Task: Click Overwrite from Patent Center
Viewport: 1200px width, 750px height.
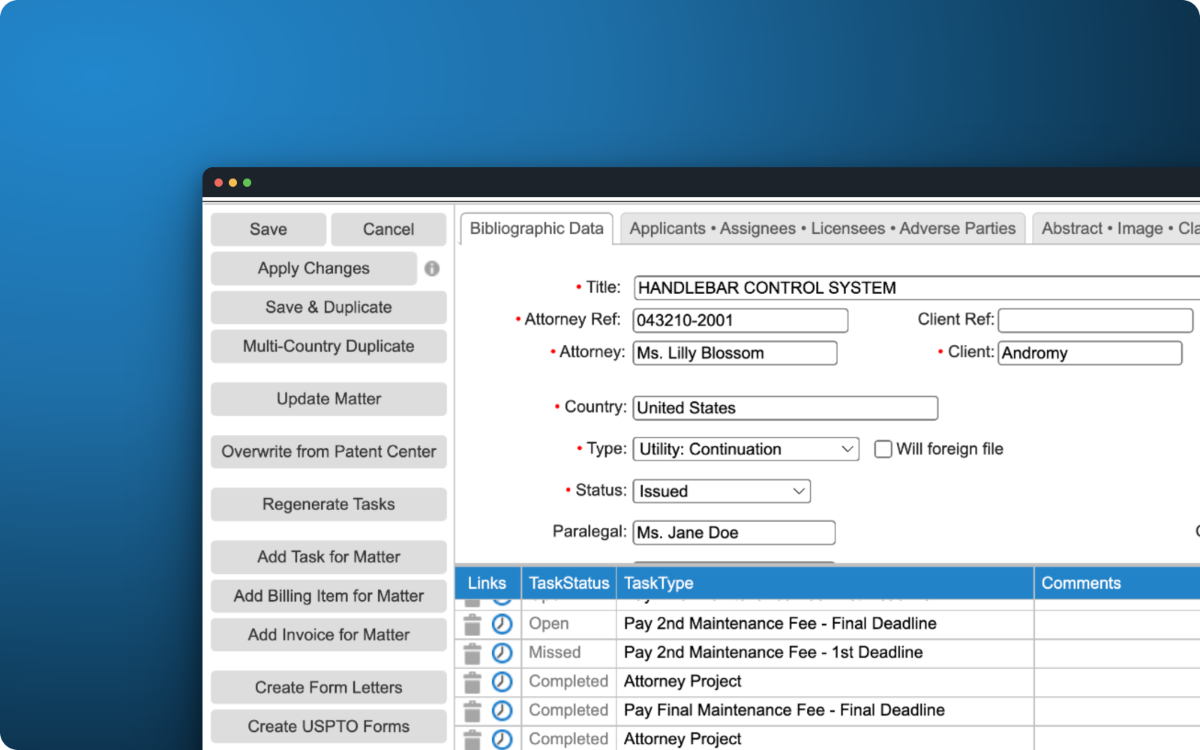Action: (x=329, y=451)
